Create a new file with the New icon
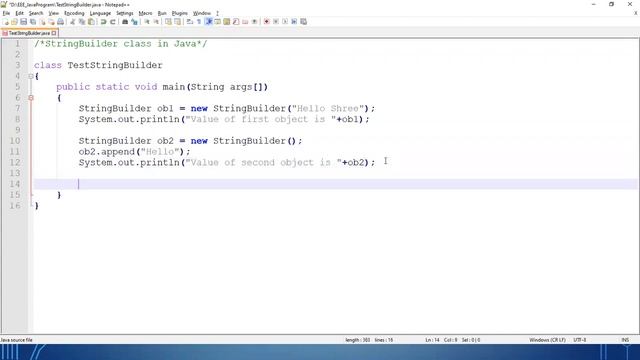Image resolution: width=640 pixels, height=360 pixels. point(5,22)
